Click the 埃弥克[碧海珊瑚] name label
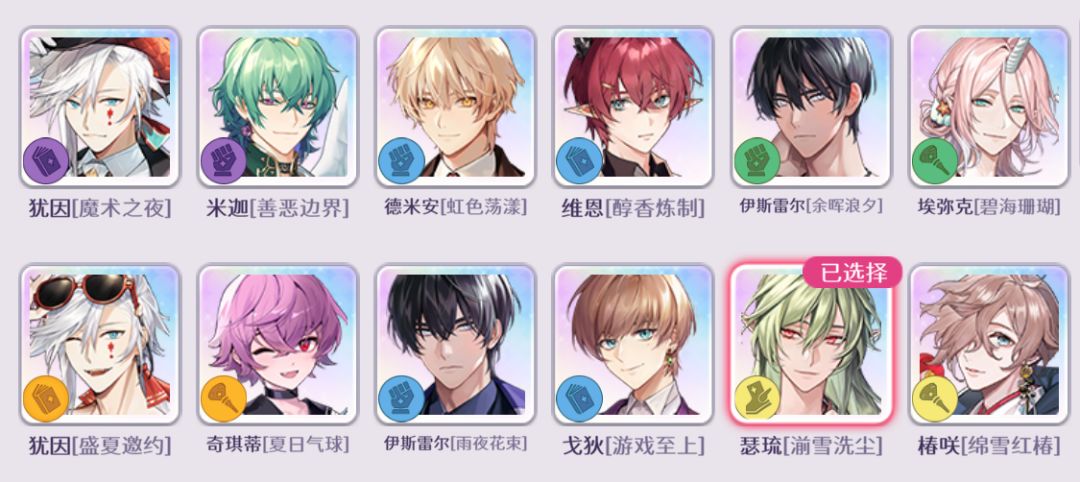 click(990, 207)
